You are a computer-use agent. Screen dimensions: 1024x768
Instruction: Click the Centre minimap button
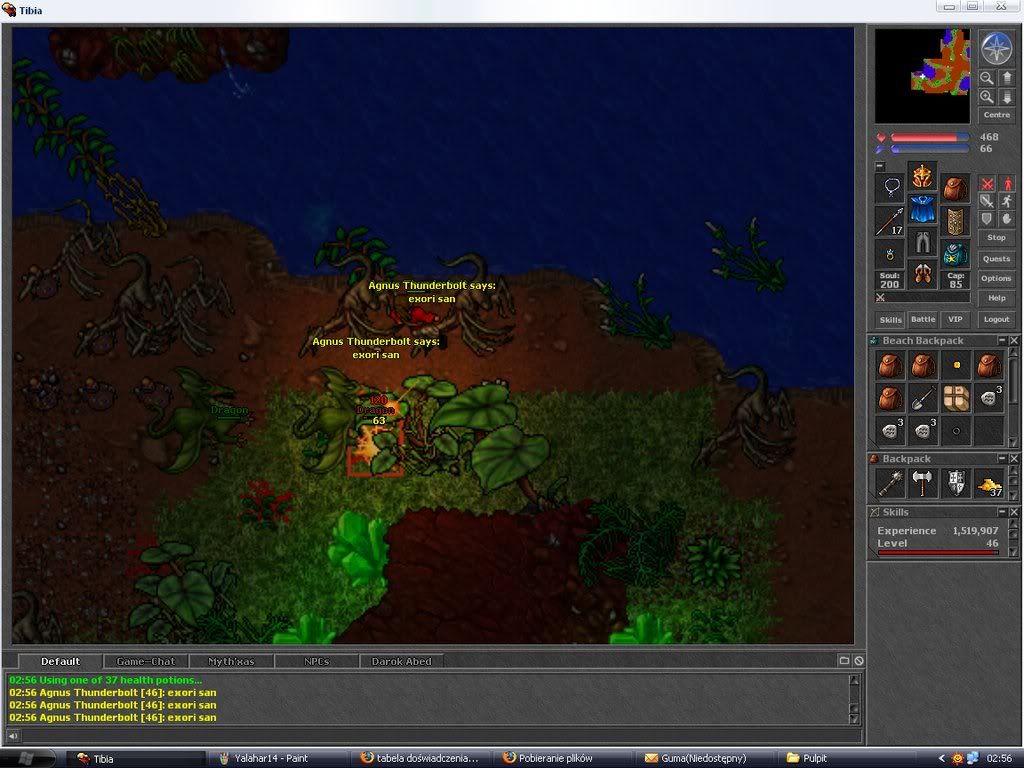(x=997, y=115)
